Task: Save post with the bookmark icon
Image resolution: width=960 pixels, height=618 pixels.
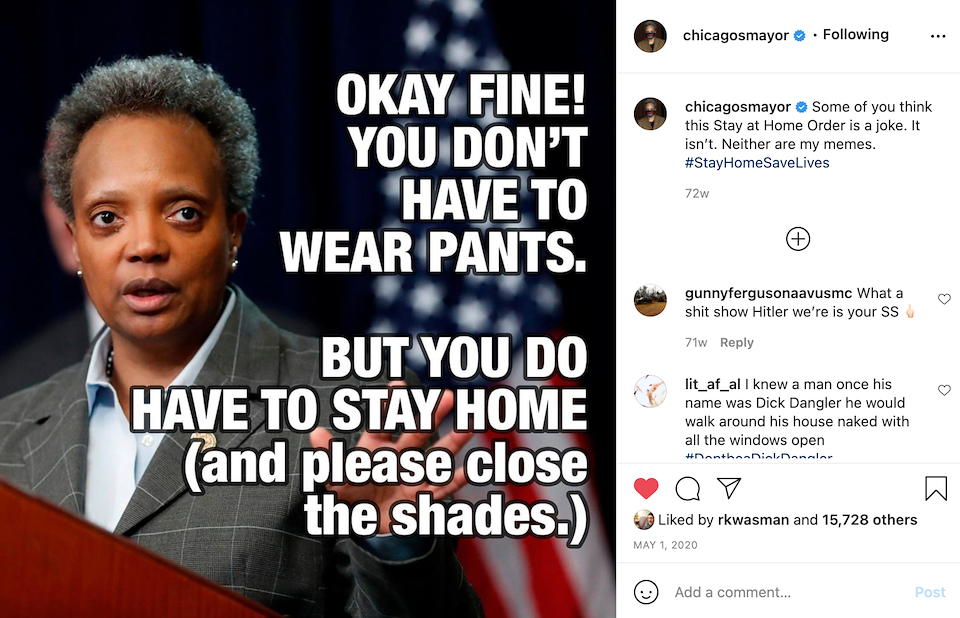Action: (x=936, y=488)
